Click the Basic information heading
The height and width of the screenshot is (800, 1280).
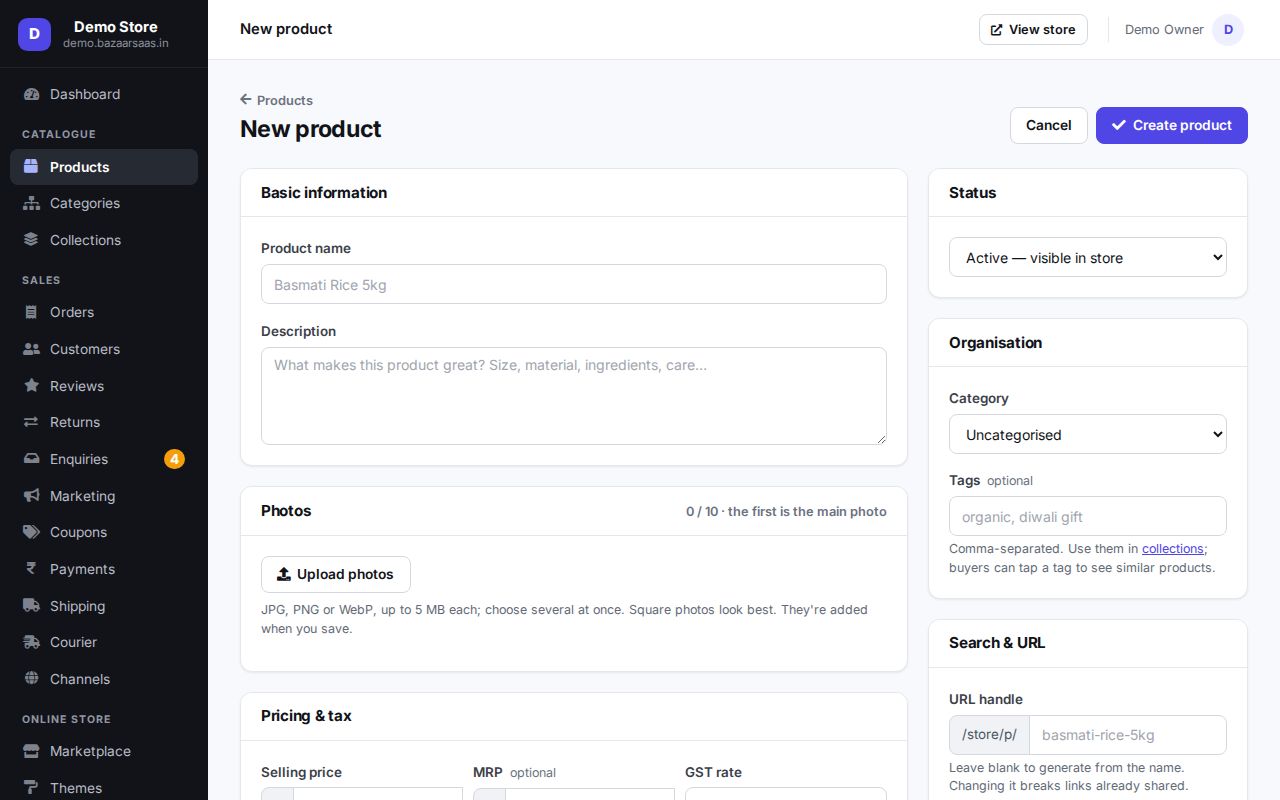click(324, 193)
